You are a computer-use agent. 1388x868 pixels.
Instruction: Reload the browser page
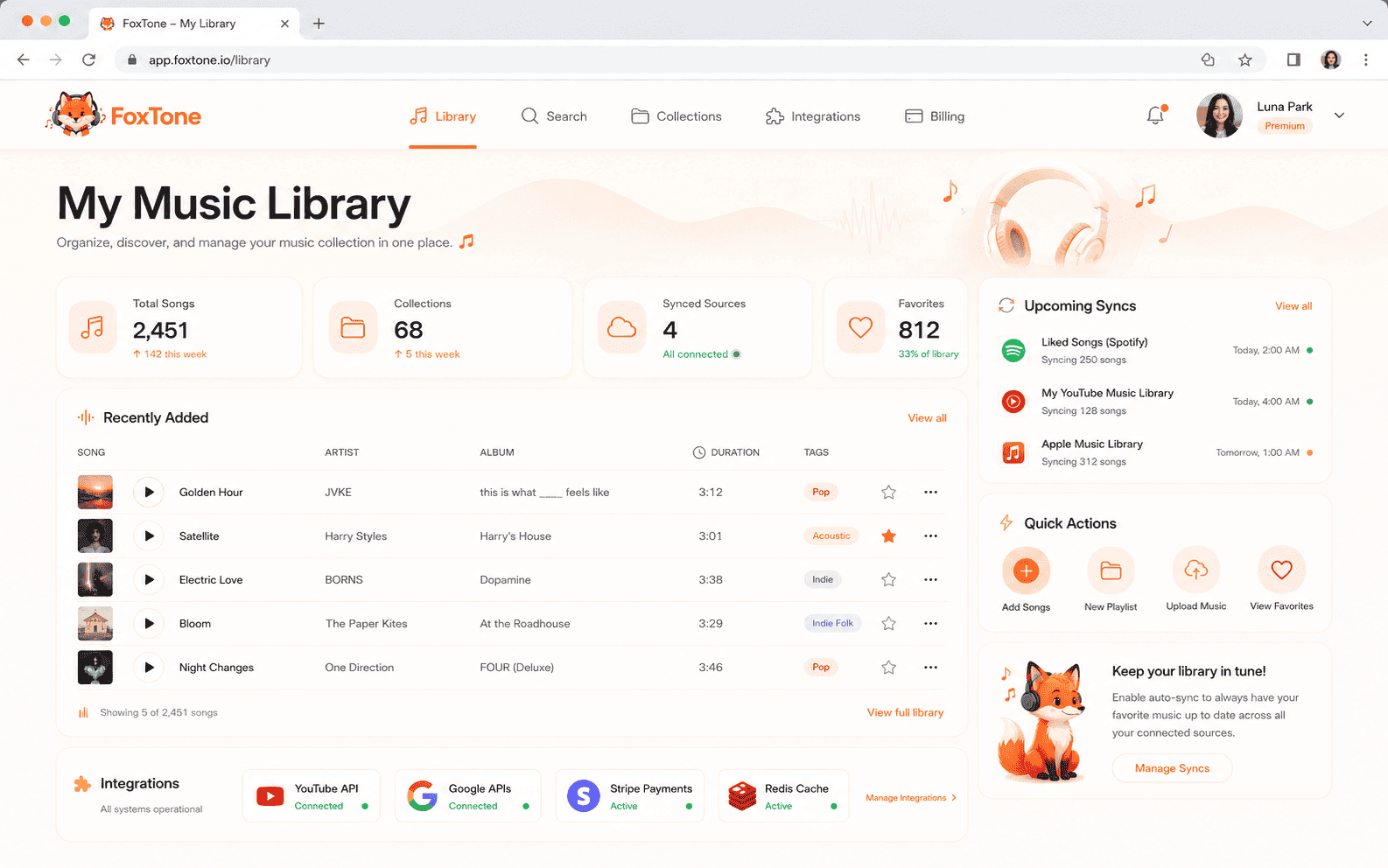pos(88,59)
